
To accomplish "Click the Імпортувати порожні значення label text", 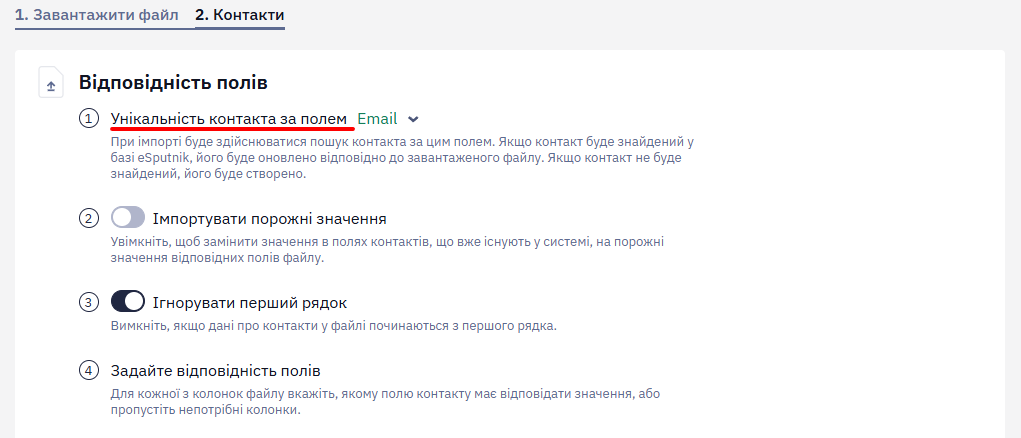I will pos(270,218).
